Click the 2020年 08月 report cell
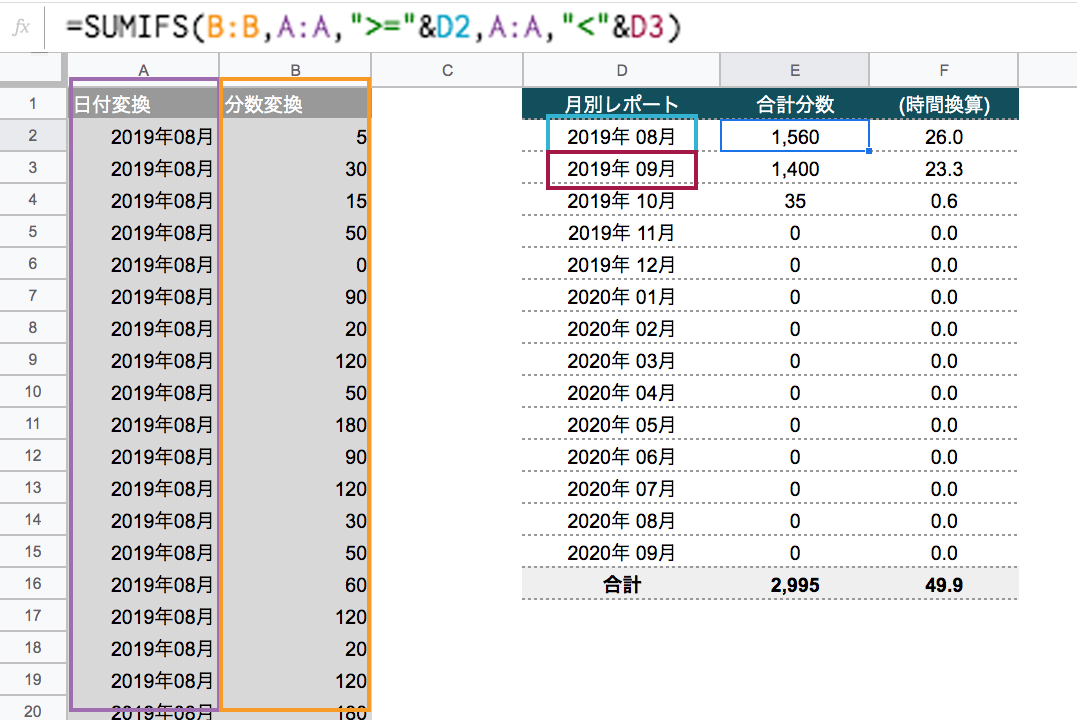1077x720 pixels. (622, 520)
